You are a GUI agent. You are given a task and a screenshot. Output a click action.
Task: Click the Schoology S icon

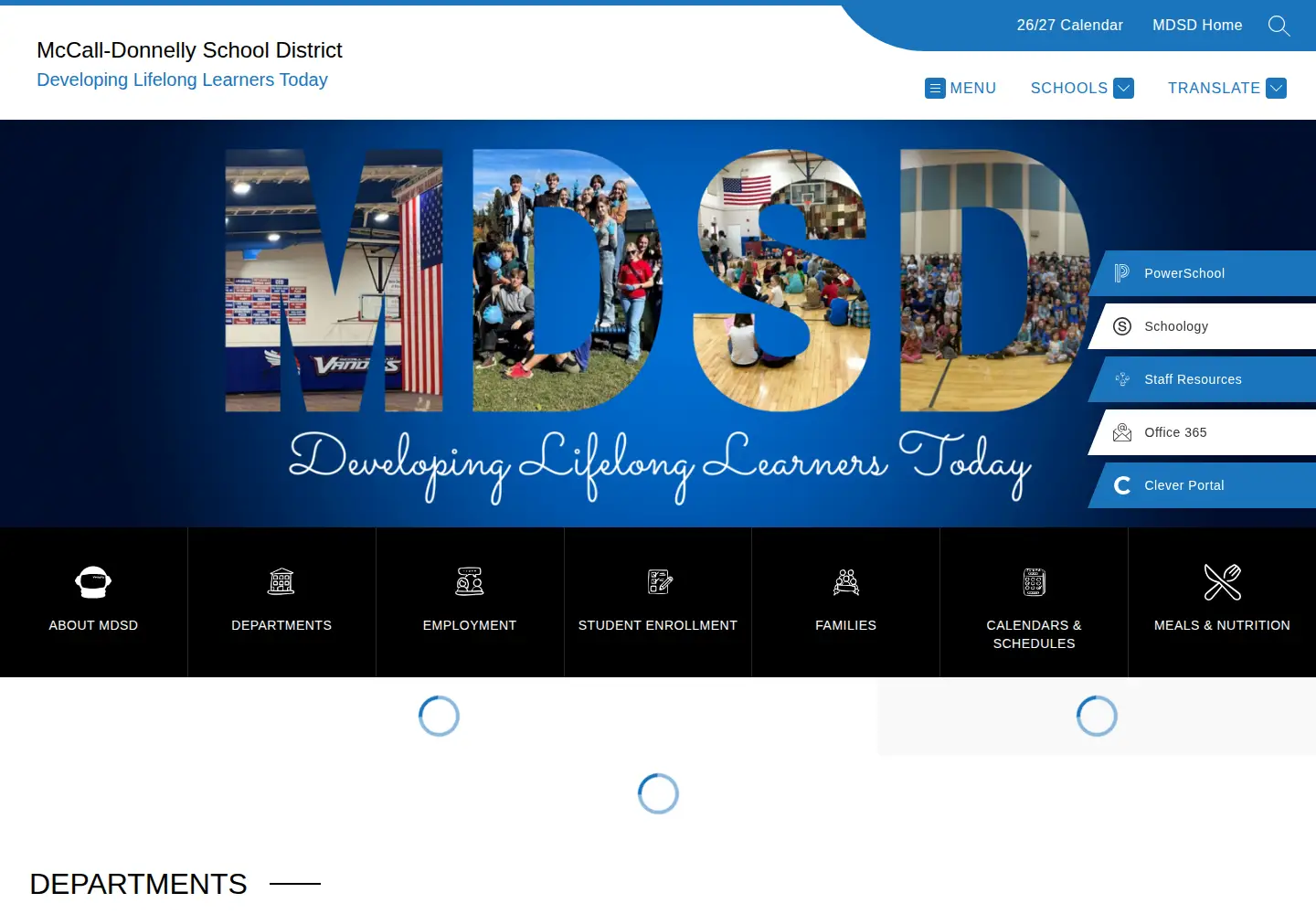pos(1122,326)
